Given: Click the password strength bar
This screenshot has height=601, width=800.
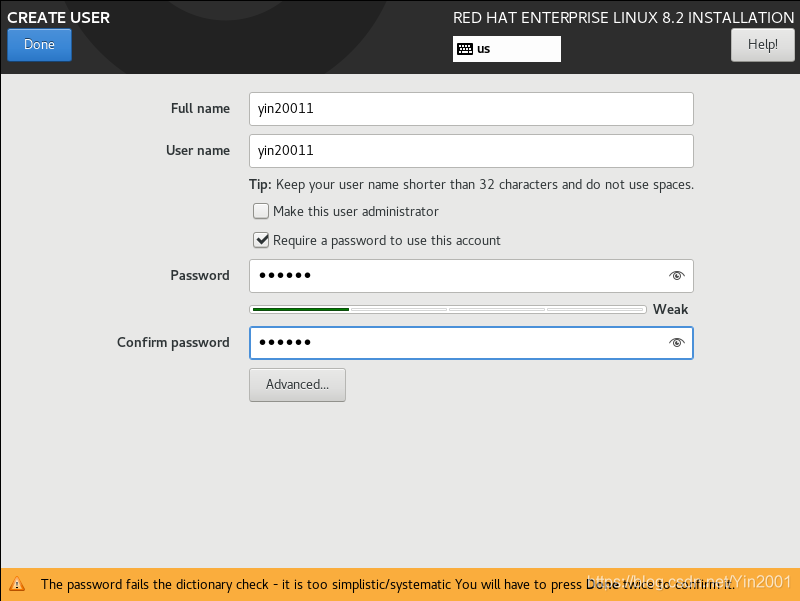Looking at the screenshot, I should (448, 309).
